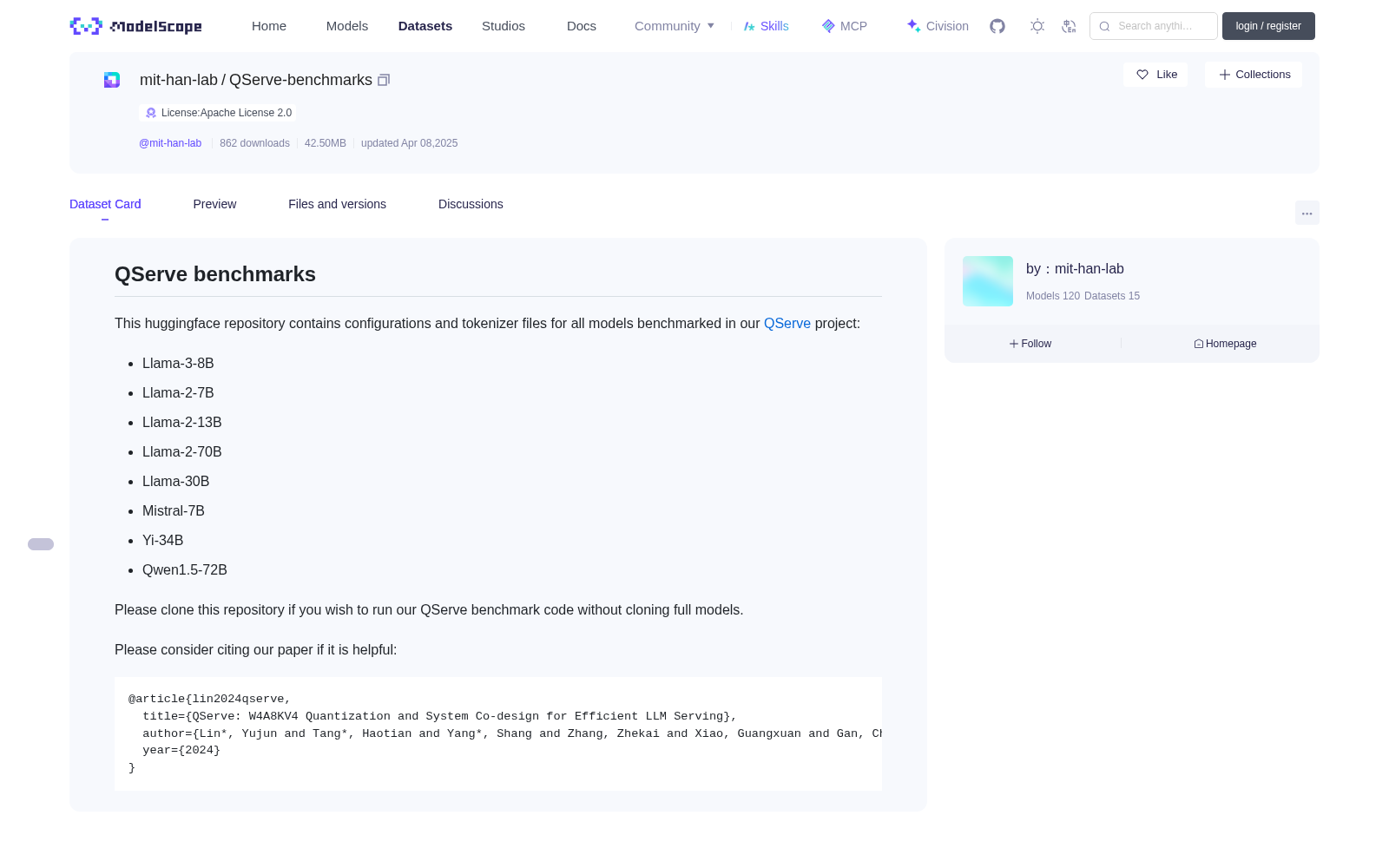Open the Datasets menu item

[425, 26]
